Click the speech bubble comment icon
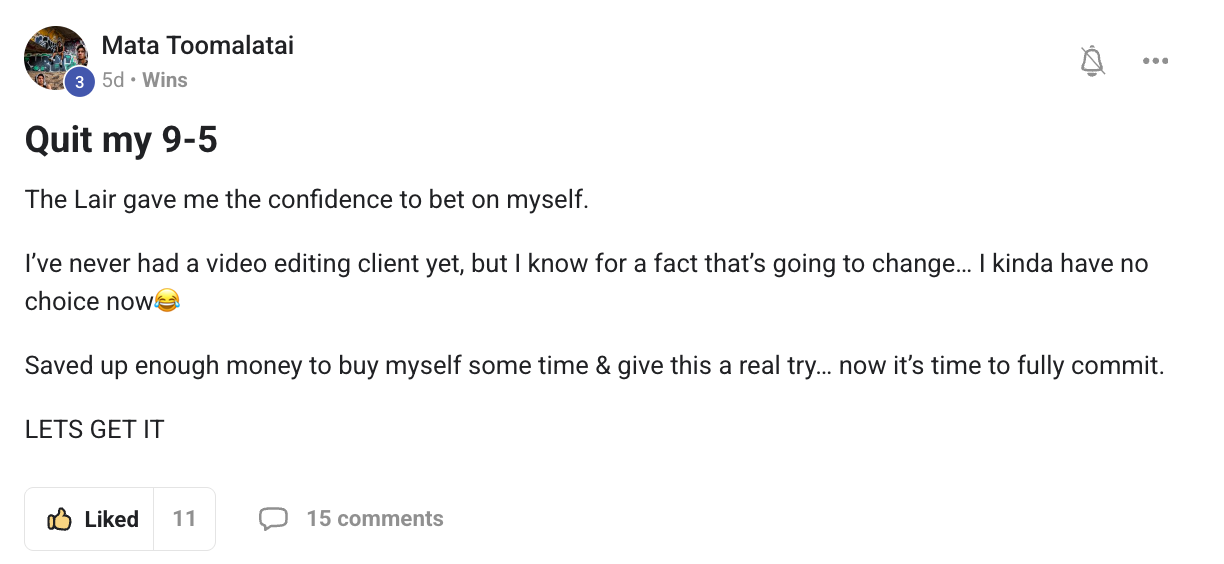This screenshot has width=1224, height=564. [273, 519]
